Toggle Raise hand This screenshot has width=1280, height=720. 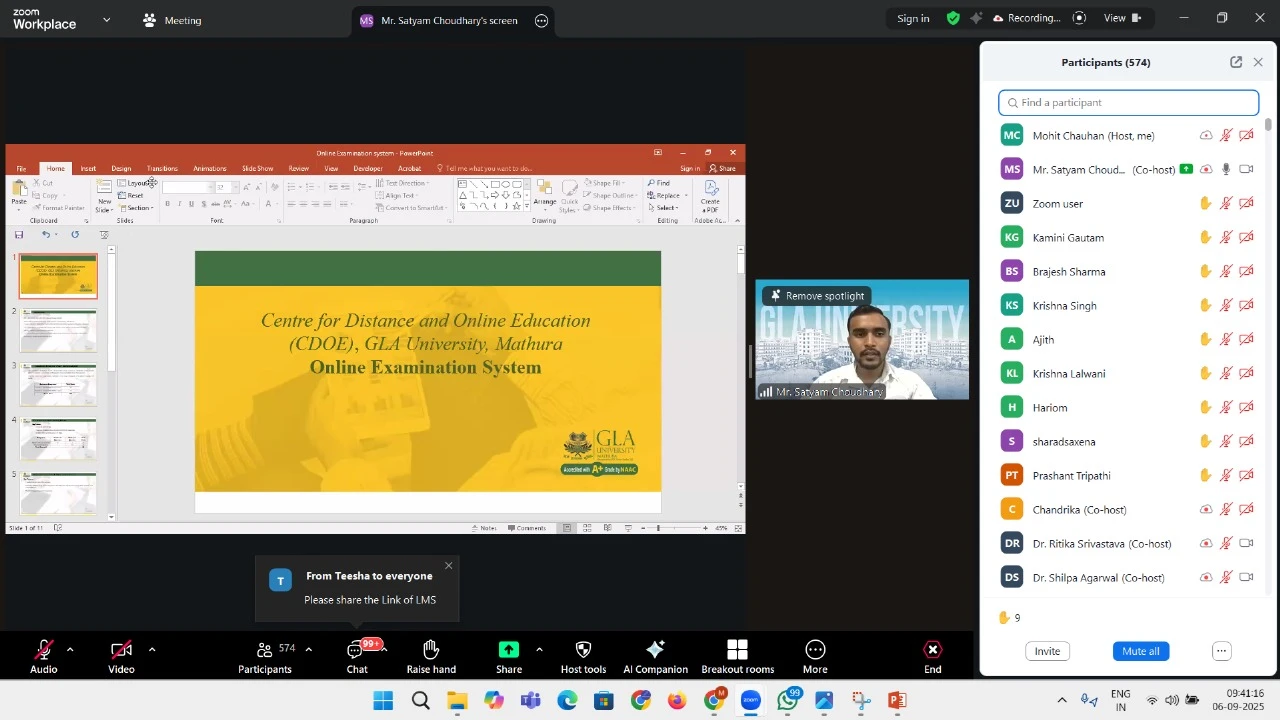(x=431, y=656)
